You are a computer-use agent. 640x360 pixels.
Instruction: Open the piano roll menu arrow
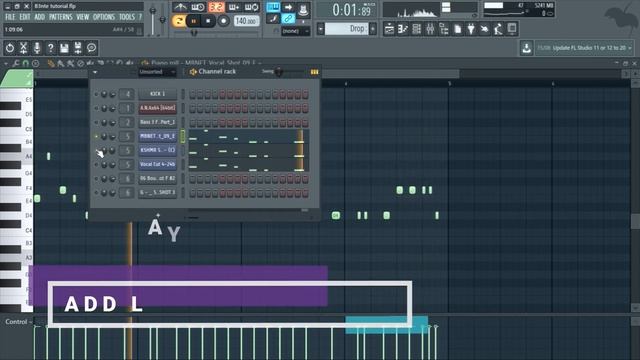5,63
